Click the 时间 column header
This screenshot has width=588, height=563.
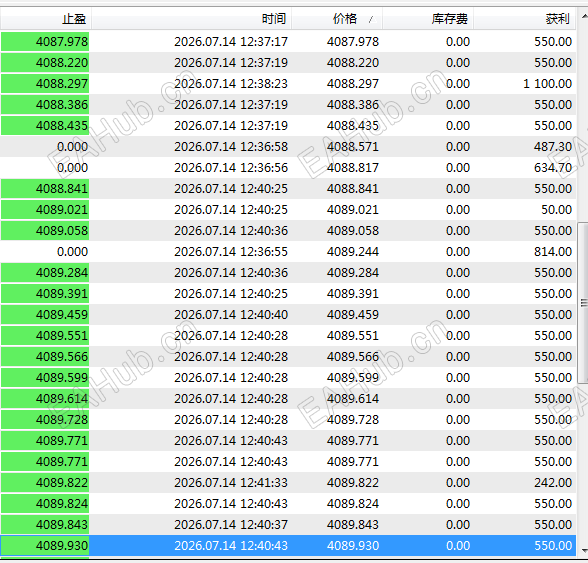(x=192, y=19)
